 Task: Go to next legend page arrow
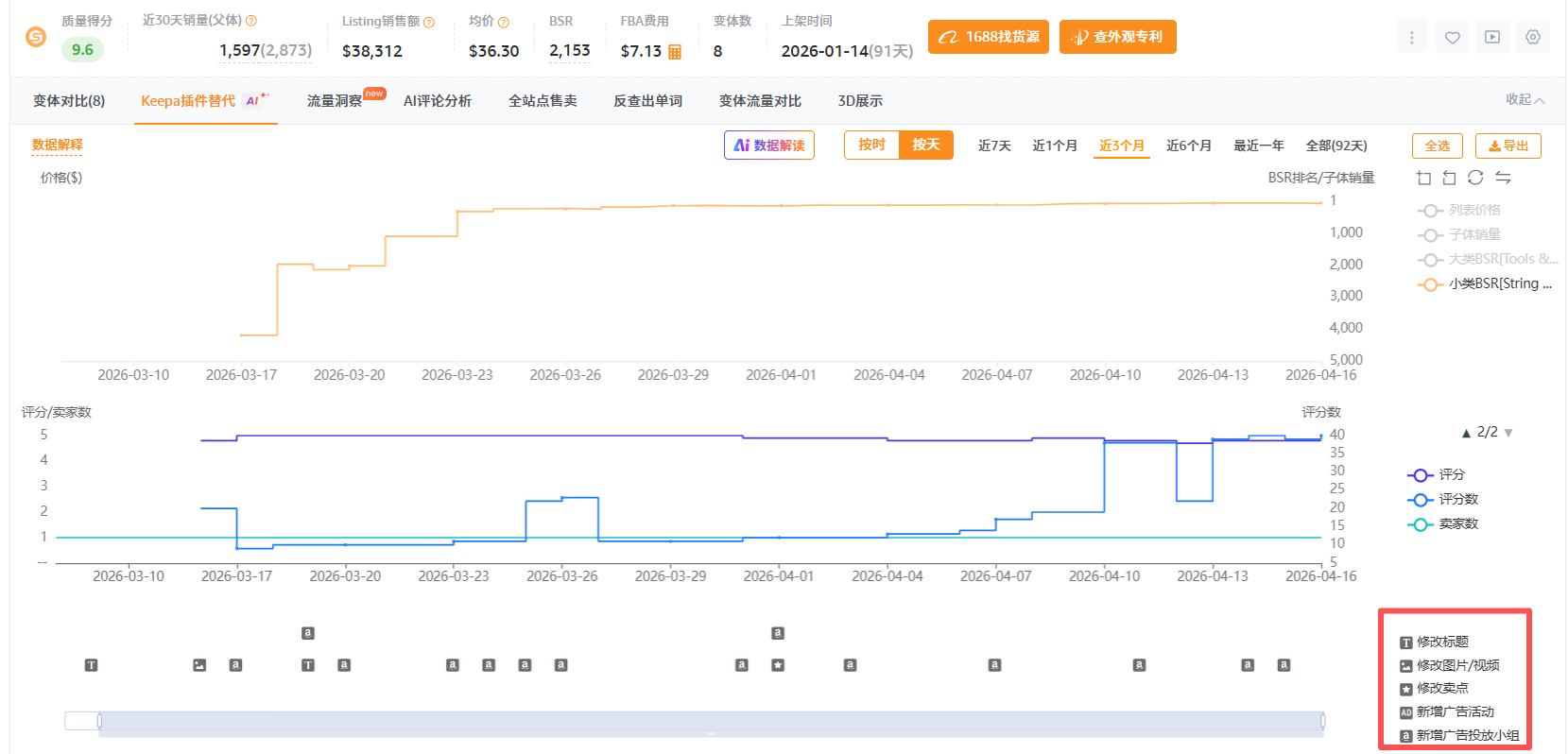click(1508, 433)
